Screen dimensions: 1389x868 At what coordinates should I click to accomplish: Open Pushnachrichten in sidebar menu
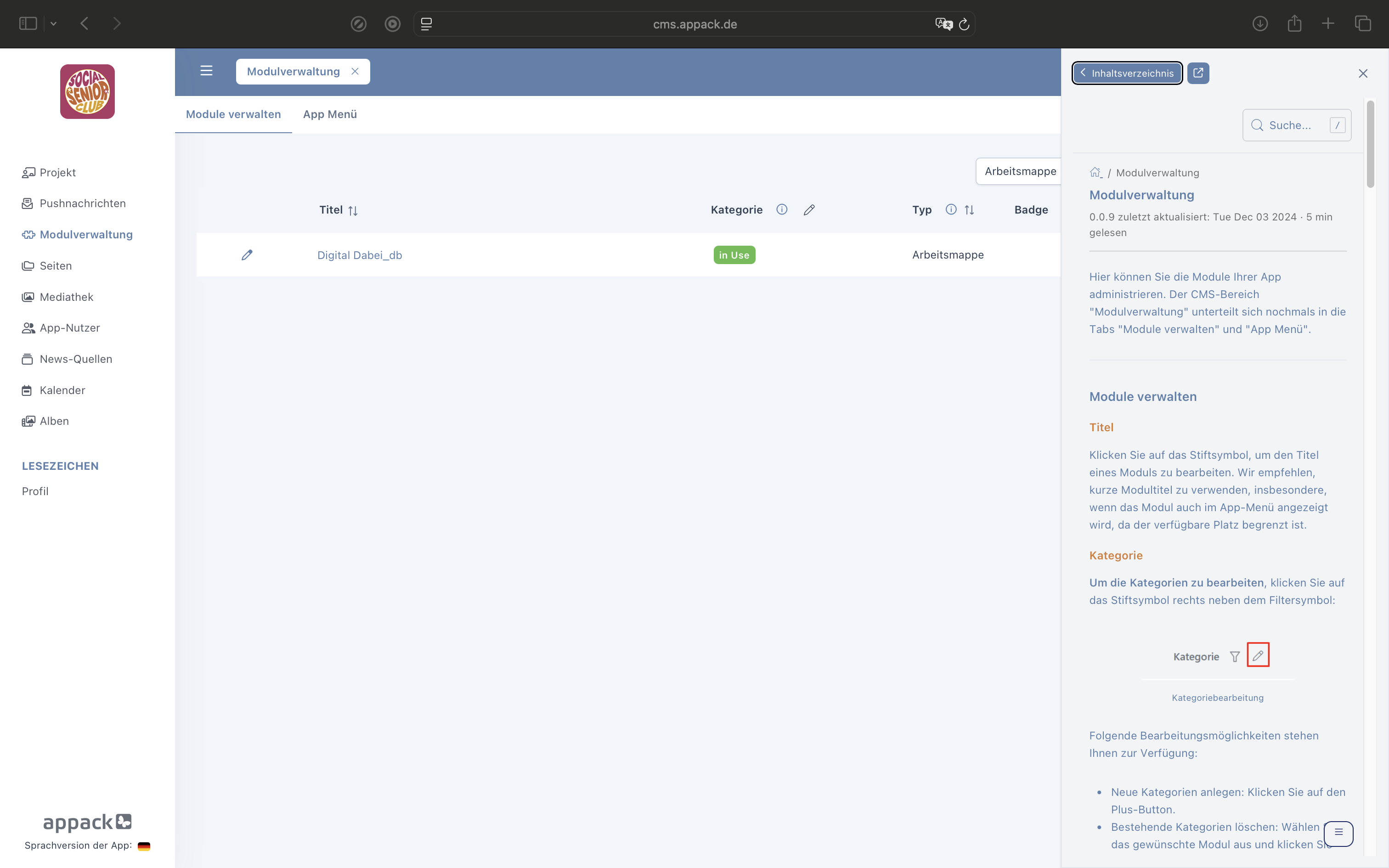click(x=82, y=203)
